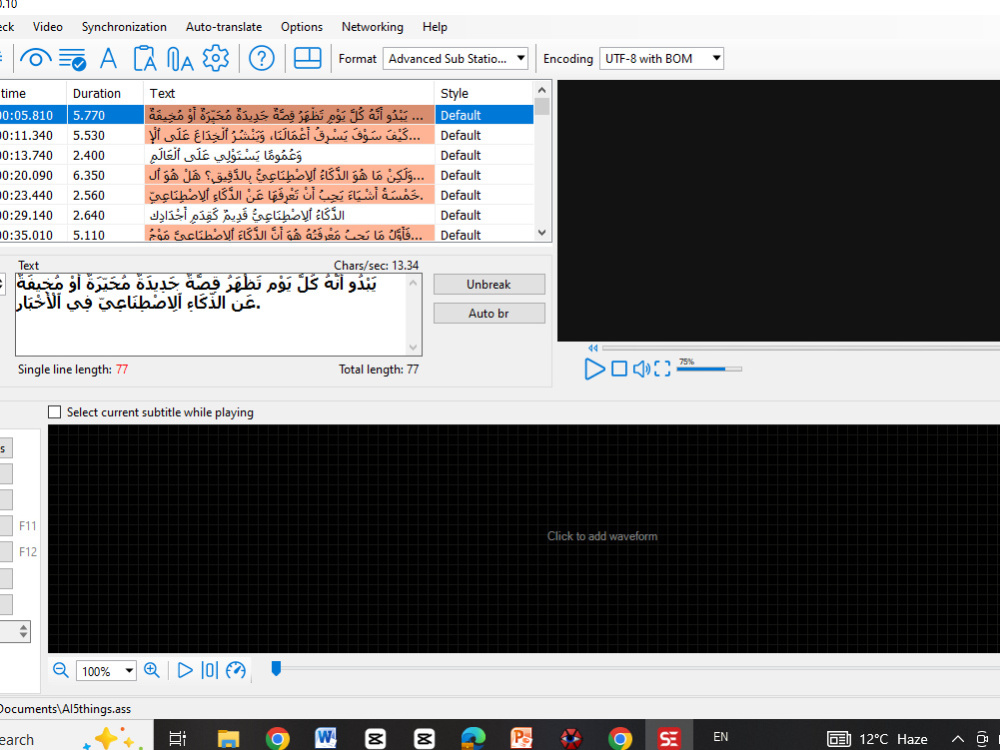The height and width of the screenshot is (750, 1000).
Task: Click the column A replace icon
Action: pyautogui.click(x=180, y=59)
